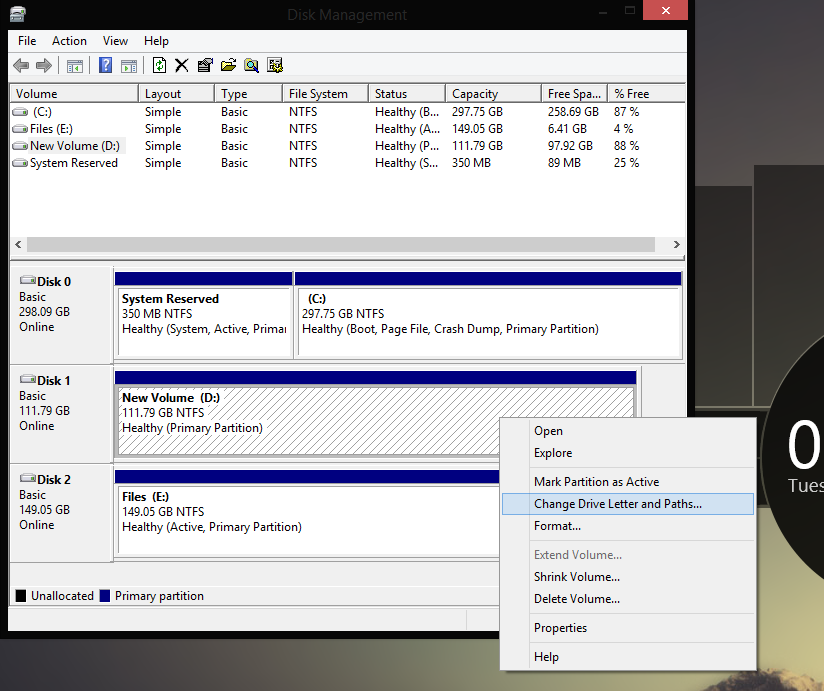Click the 88 % free cell
The width and height of the screenshot is (824, 691).
[626, 146]
